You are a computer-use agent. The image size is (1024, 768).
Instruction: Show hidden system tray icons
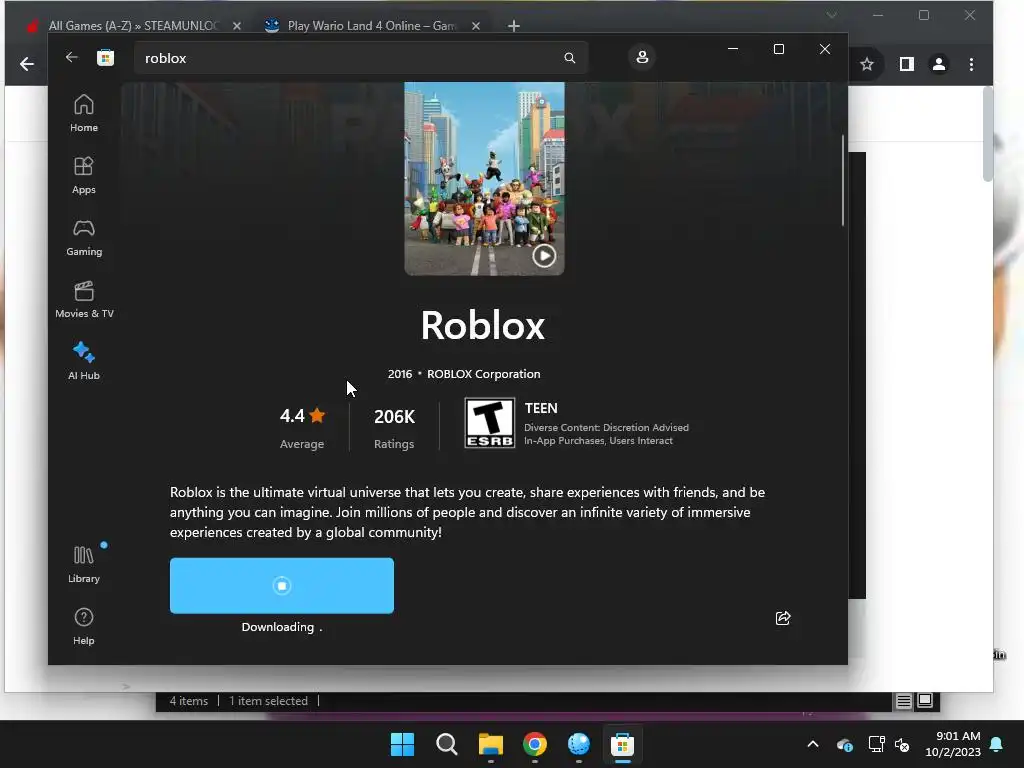tap(813, 744)
